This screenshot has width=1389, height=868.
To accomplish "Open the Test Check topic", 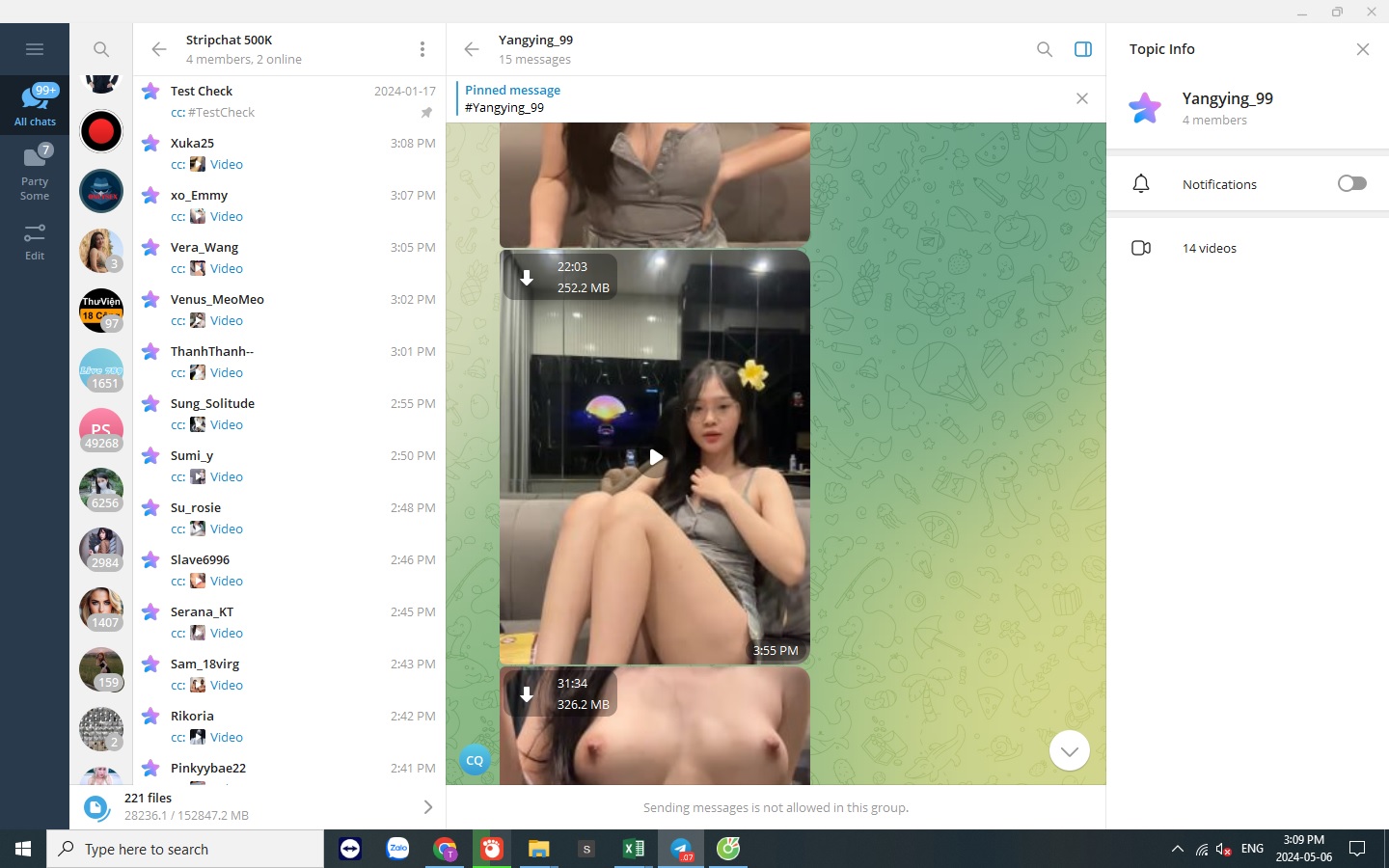I will (289, 101).
